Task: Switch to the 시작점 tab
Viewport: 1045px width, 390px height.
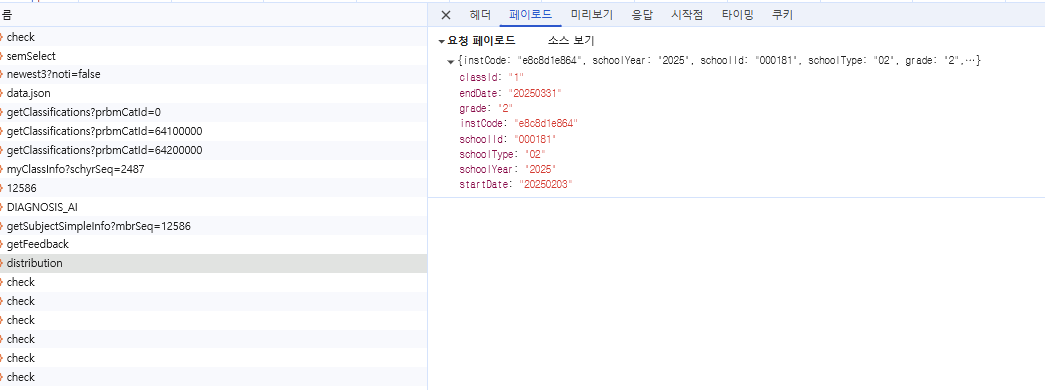Action: click(687, 15)
